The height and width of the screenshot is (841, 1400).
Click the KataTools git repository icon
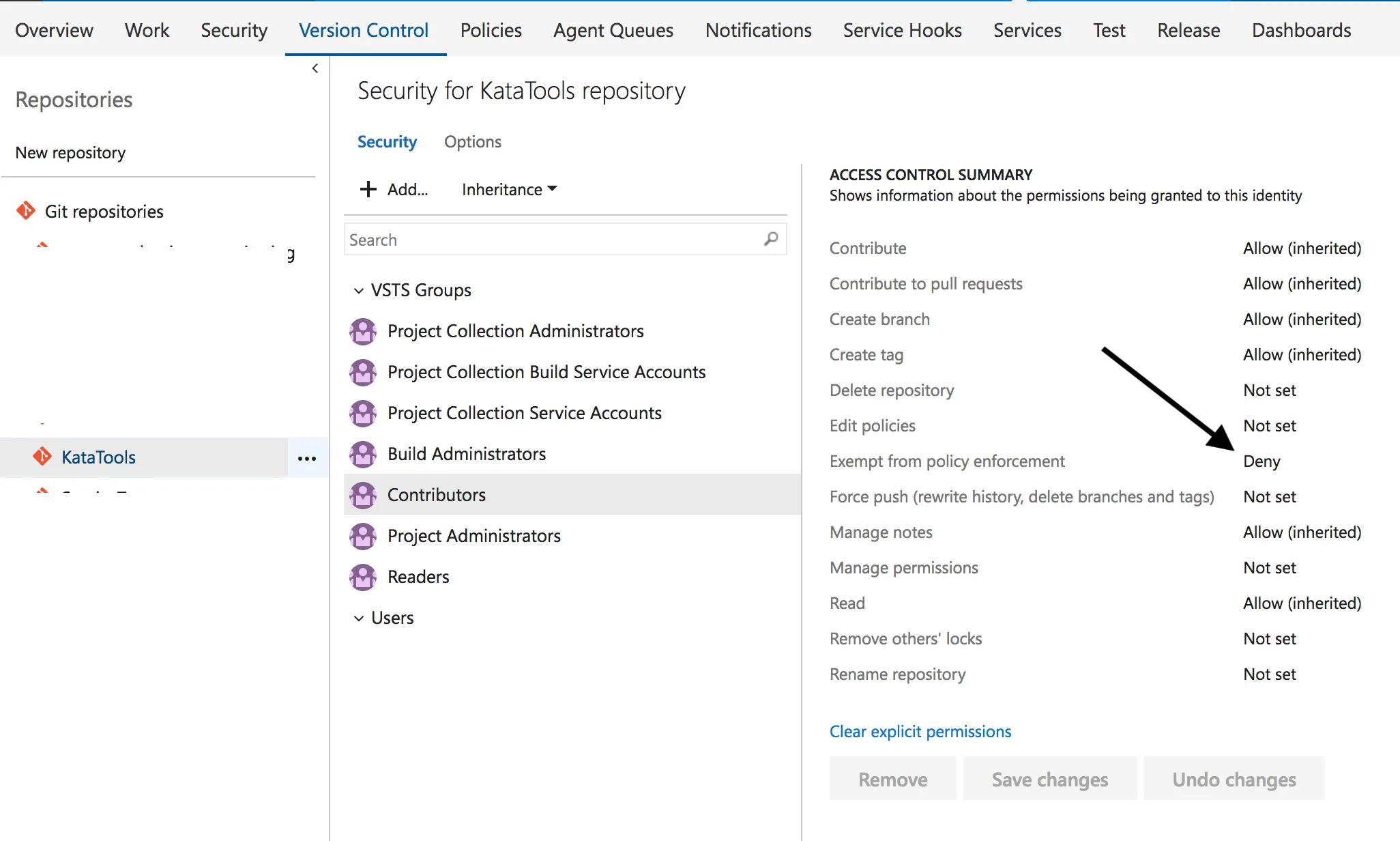tap(42, 457)
